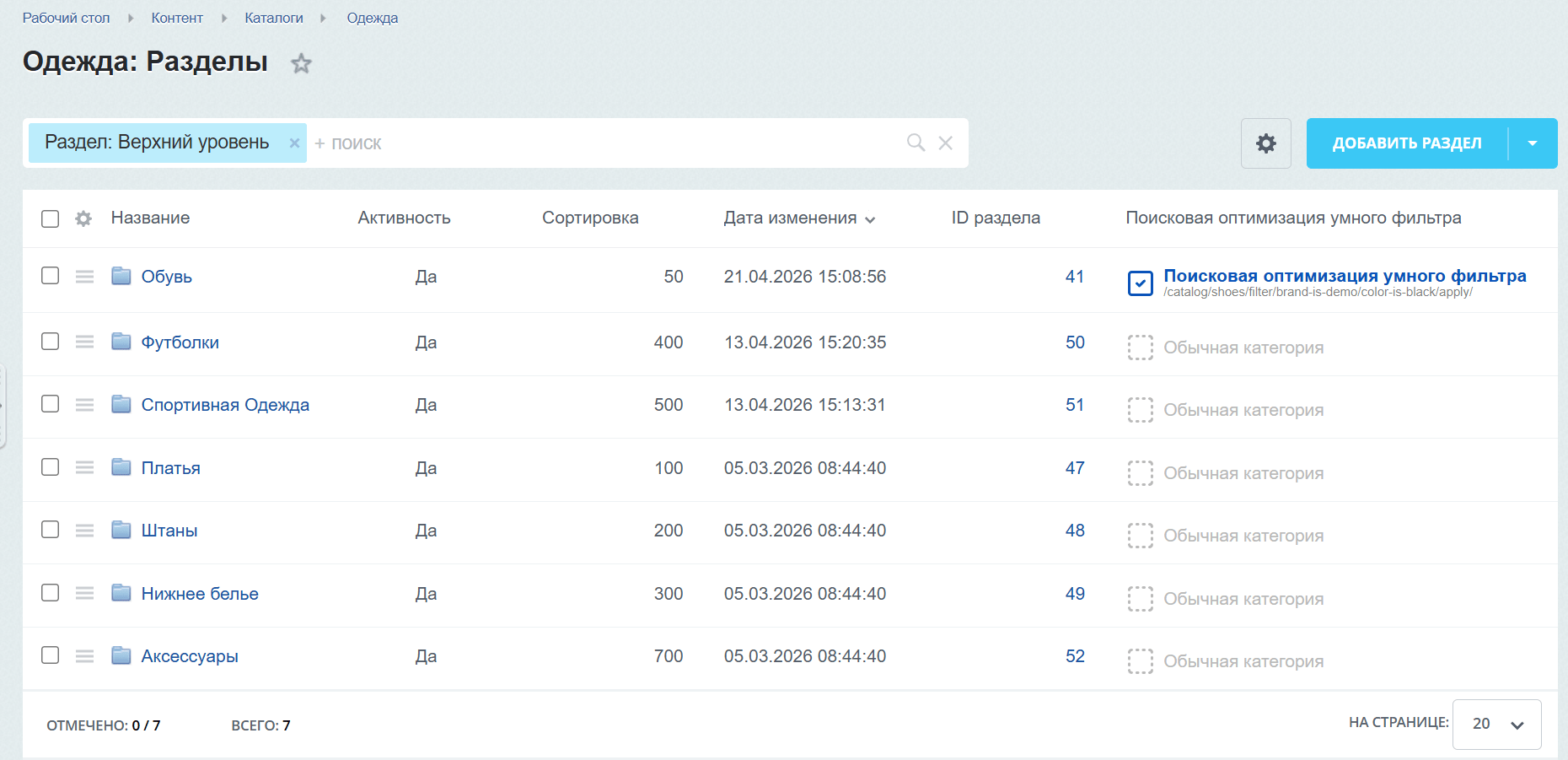
Task: Select the Футболки row checkbox
Action: click(51, 342)
